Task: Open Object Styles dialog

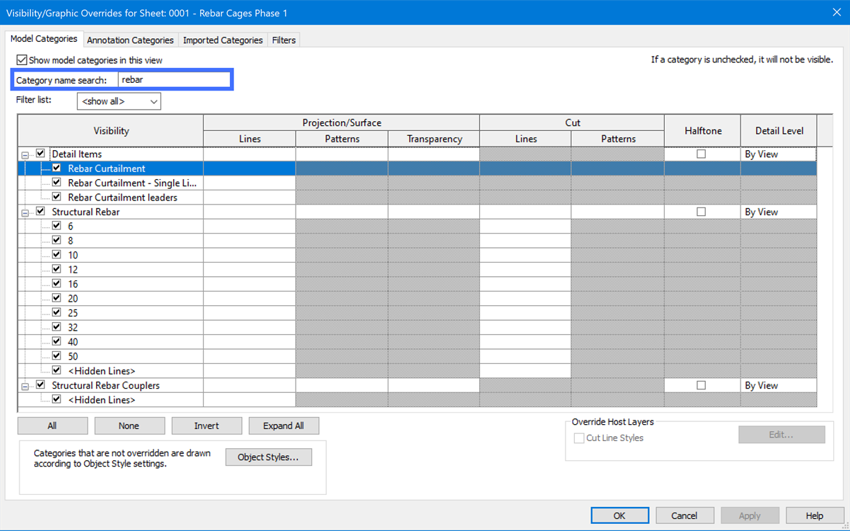Action: click(268, 457)
